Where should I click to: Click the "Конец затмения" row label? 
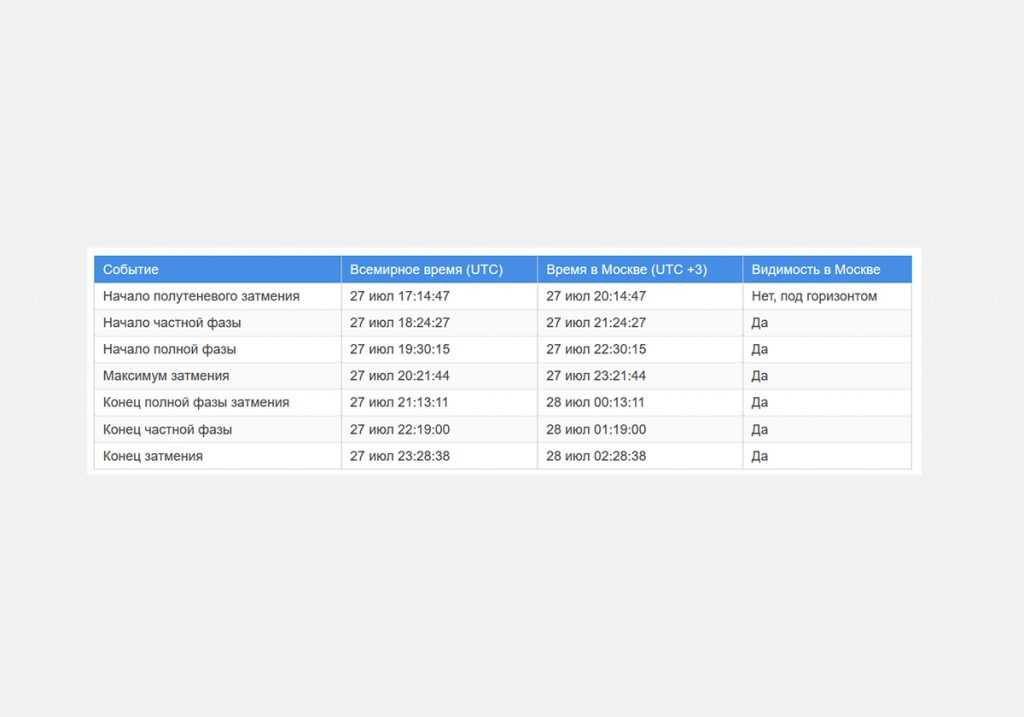point(153,456)
